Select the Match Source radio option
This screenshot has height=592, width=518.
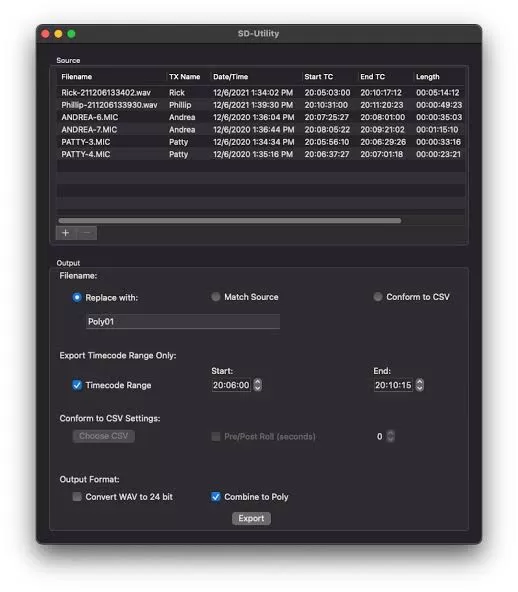(215, 297)
